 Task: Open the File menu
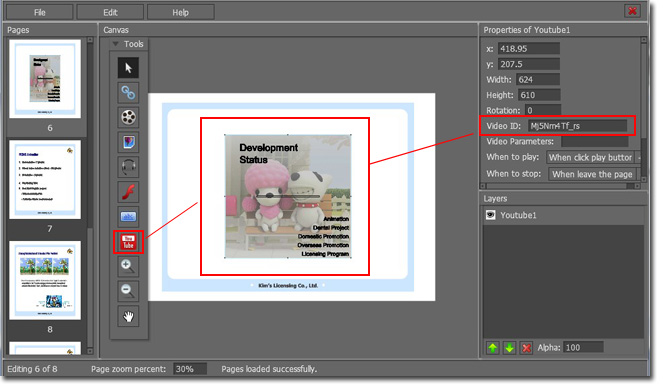(39, 12)
